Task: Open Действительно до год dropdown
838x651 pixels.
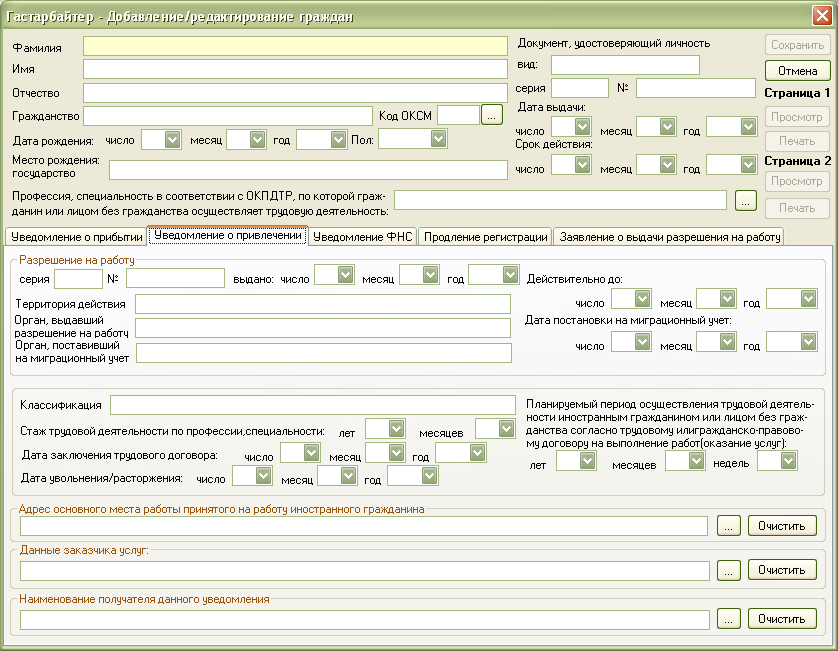Action: tap(808, 299)
